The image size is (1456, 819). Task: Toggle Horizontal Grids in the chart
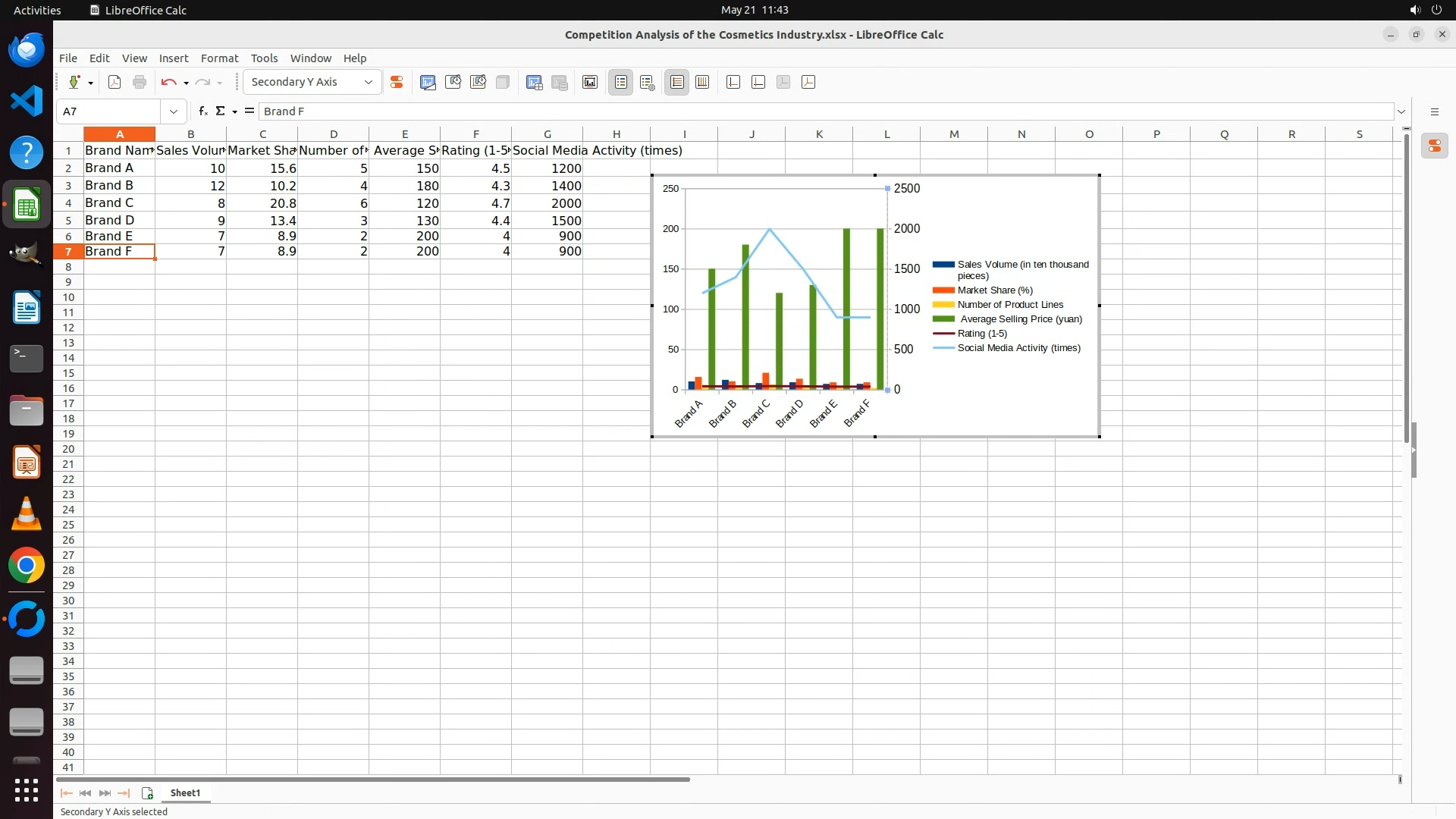[x=677, y=82]
